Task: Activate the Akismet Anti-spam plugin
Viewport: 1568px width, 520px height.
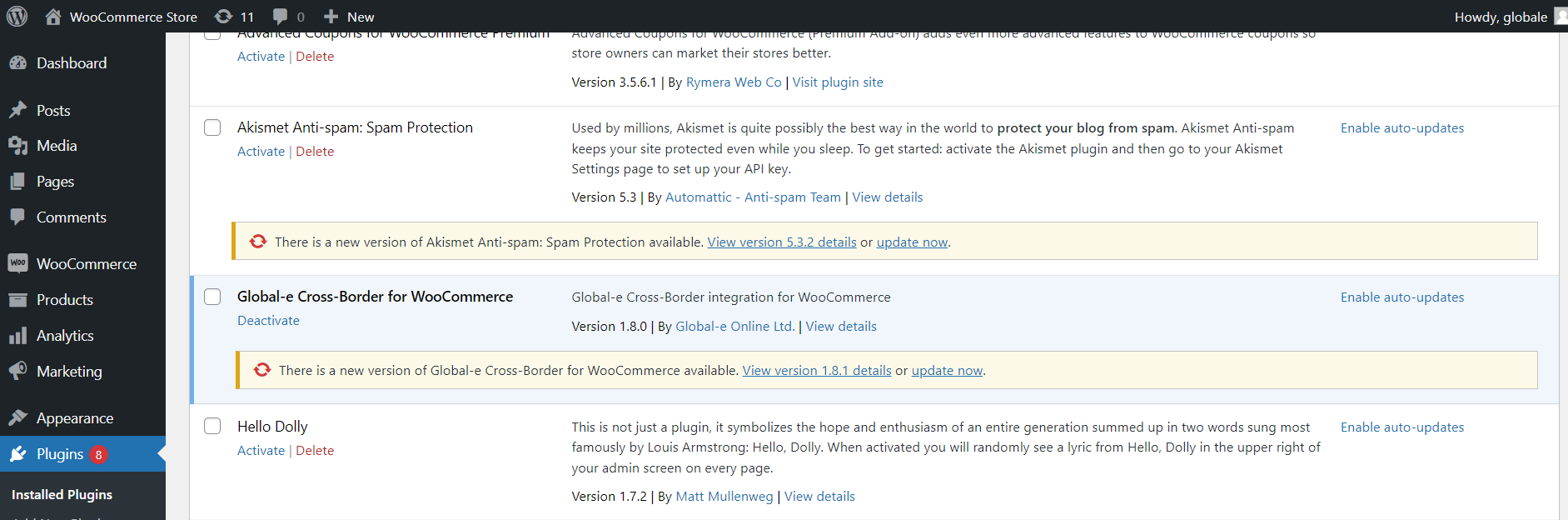Action: pos(261,151)
